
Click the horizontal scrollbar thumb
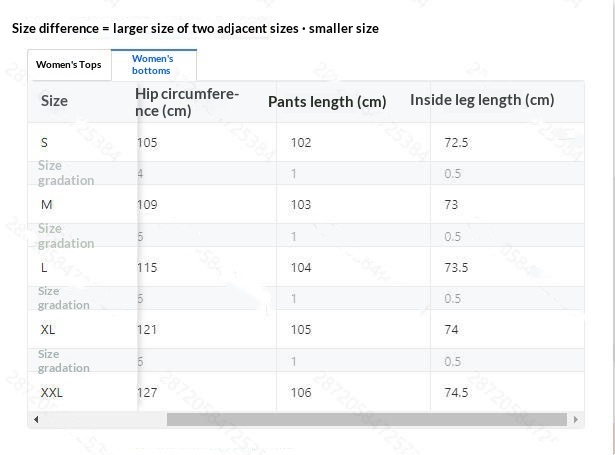click(x=366, y=420)
